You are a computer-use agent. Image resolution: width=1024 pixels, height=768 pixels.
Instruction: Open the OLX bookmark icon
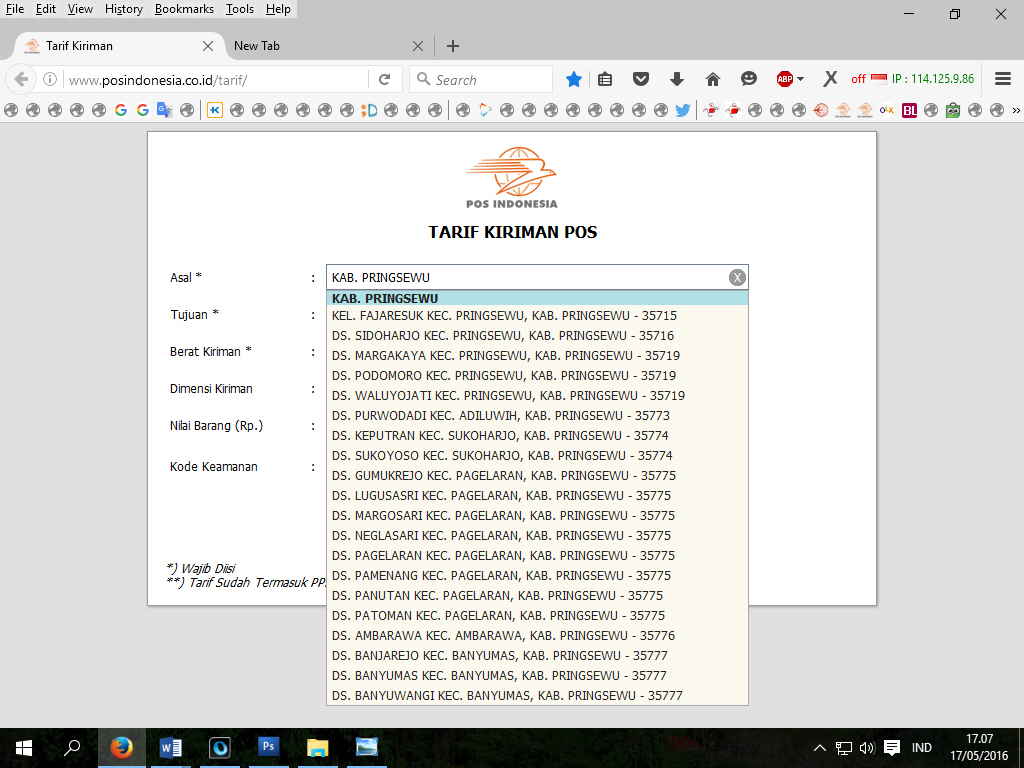[x=887, y=110]
